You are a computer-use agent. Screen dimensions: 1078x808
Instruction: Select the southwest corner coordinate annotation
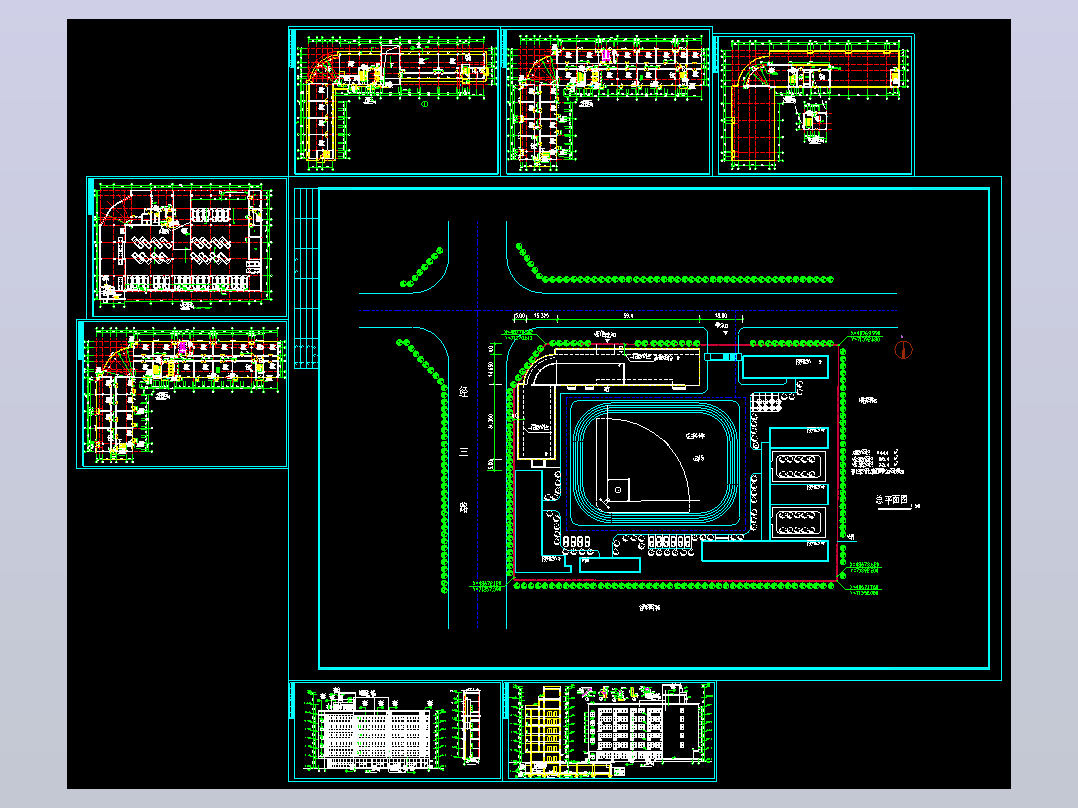point(486,585)
